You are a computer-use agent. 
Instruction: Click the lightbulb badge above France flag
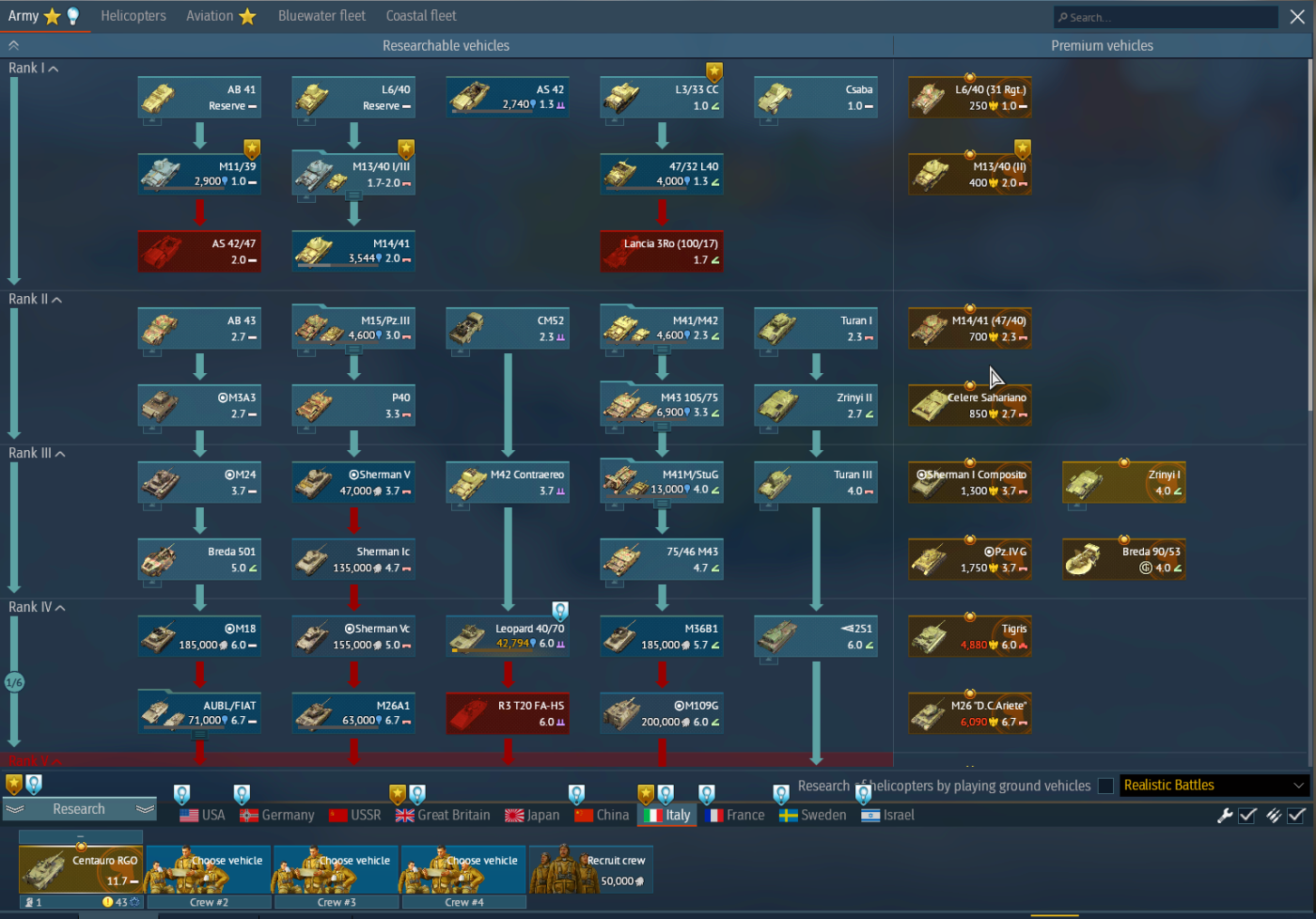pos(707,795)
